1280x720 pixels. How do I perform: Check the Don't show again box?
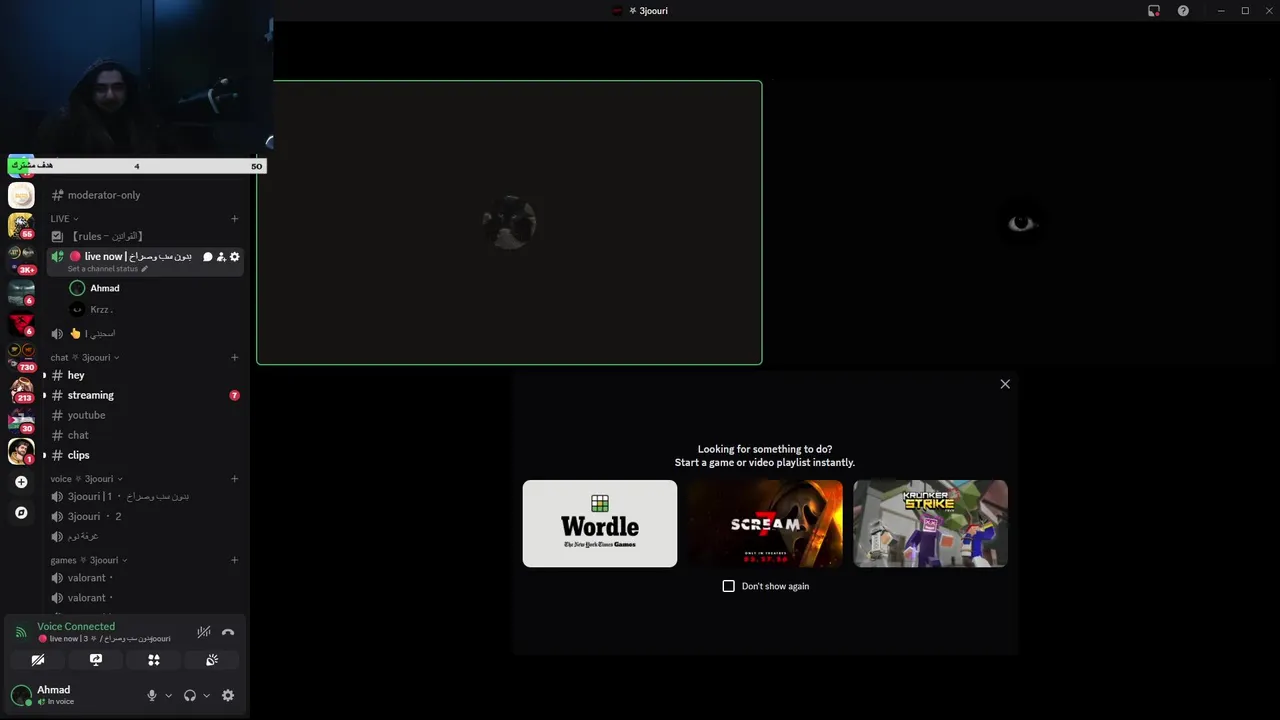[728, 586]
